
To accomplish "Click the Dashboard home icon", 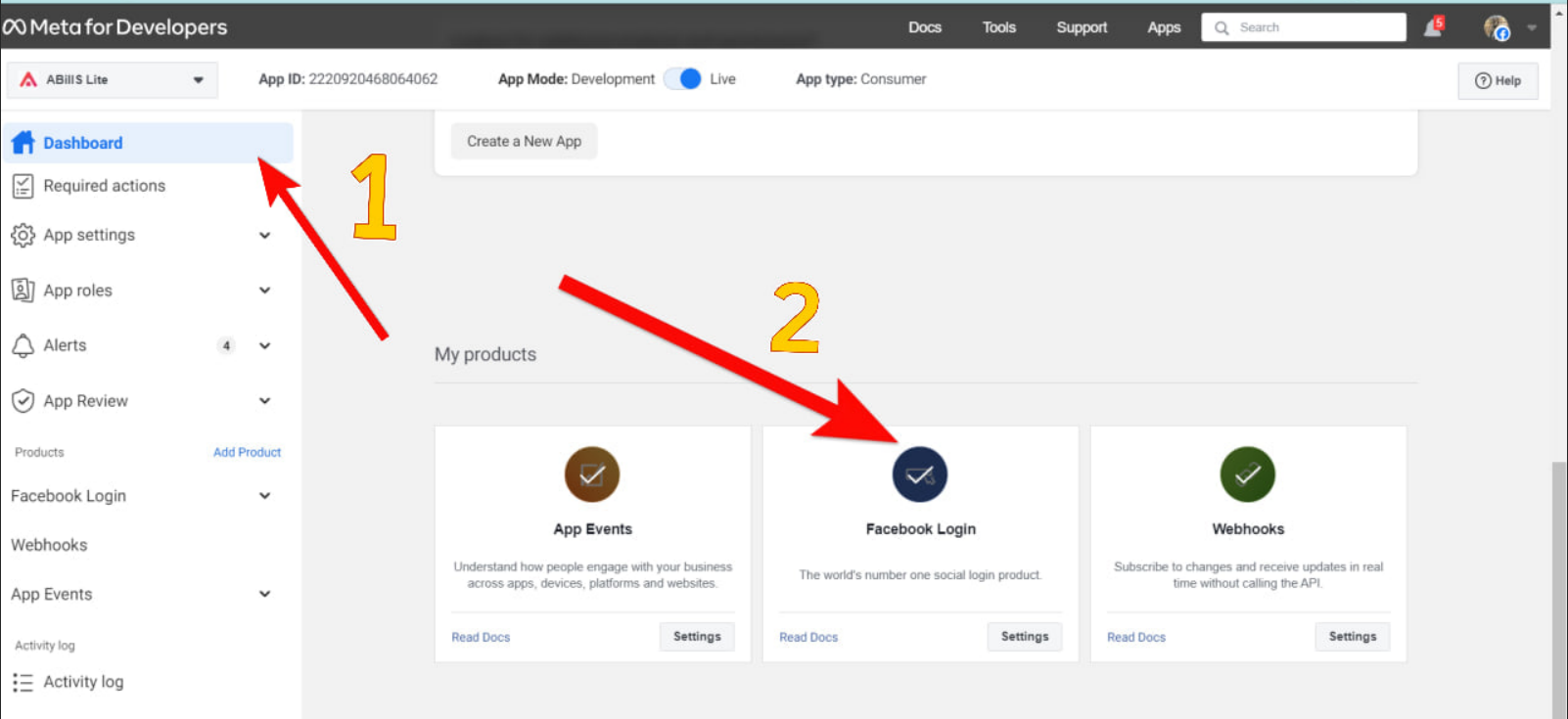I will click(23, 143).
